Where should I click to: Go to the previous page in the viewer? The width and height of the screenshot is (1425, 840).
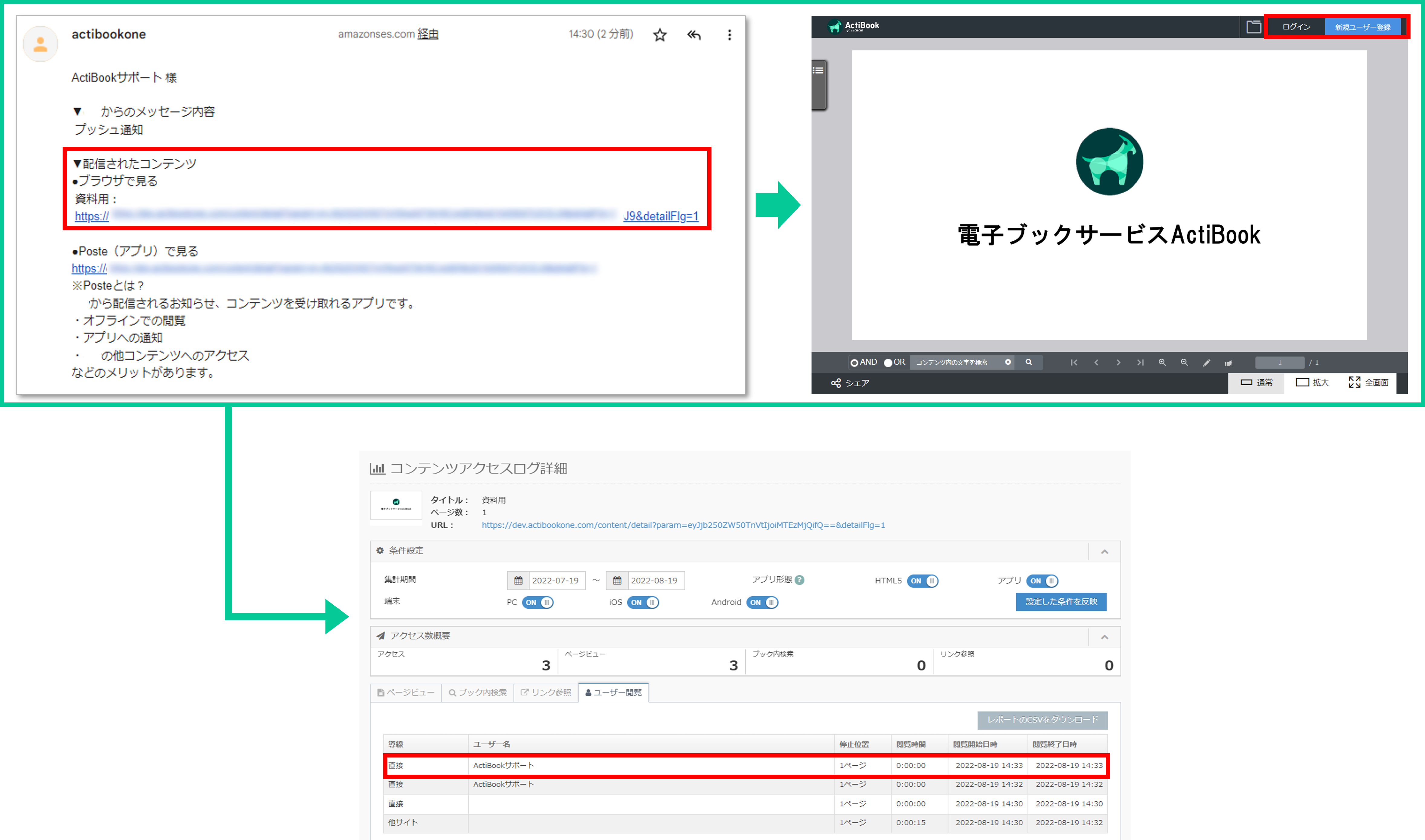(1096, 362)
